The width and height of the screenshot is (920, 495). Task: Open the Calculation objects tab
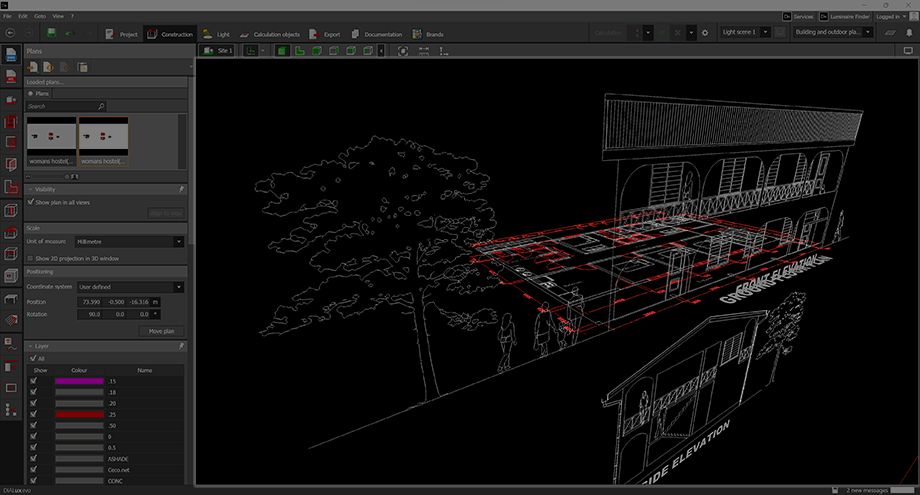tap(269, 34)
